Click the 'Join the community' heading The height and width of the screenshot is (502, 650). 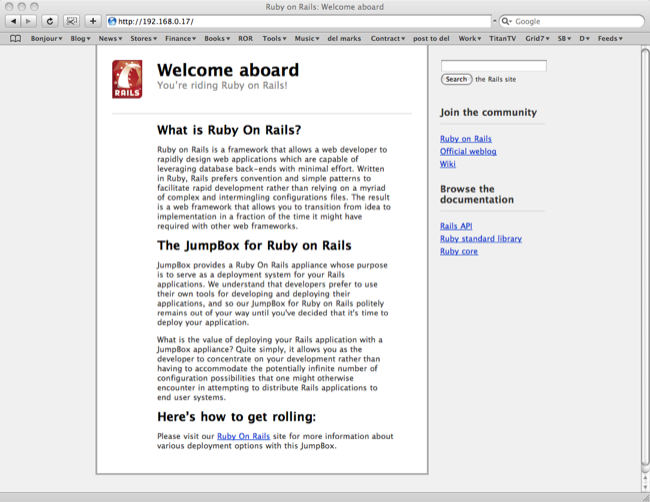pyautogui.click(x=488, y=112)
